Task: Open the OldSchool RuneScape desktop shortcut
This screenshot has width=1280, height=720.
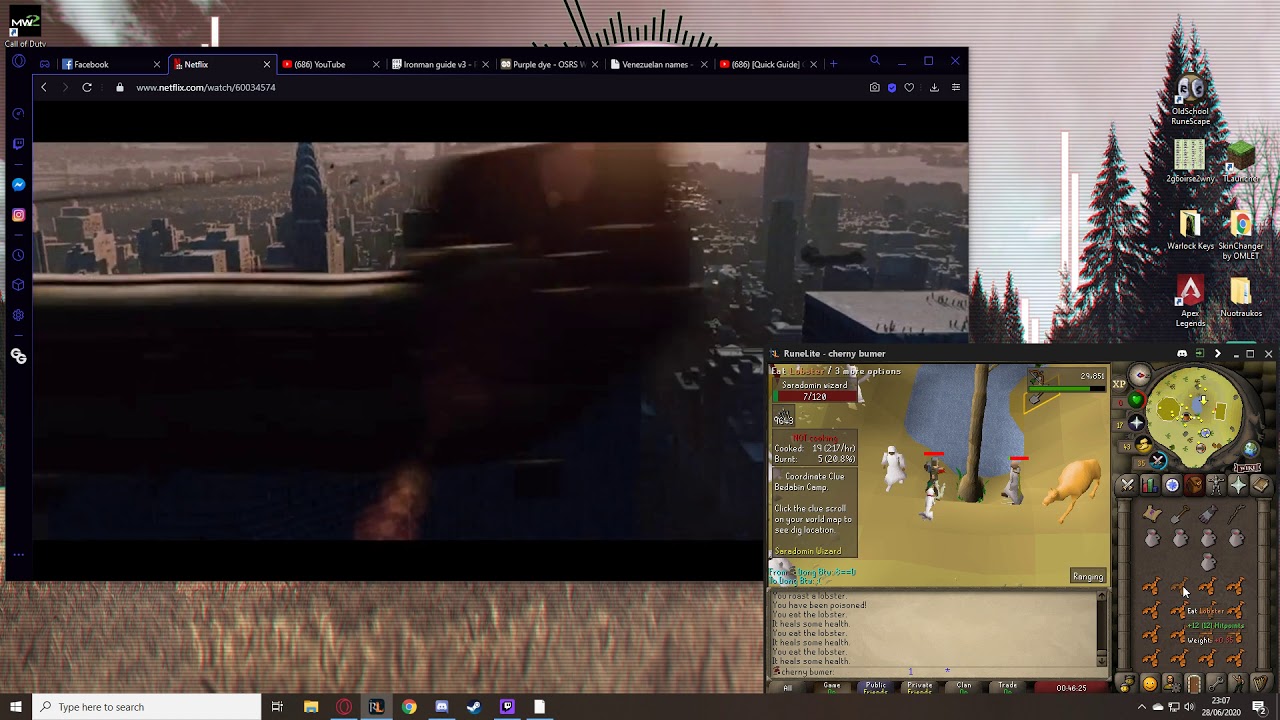Action: [1190, 100]
